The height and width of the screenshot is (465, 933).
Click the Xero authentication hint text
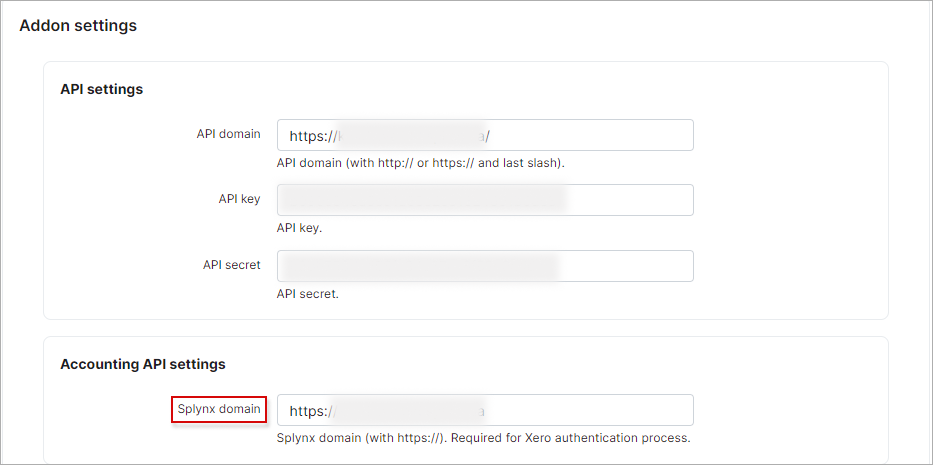pos(483,438)
